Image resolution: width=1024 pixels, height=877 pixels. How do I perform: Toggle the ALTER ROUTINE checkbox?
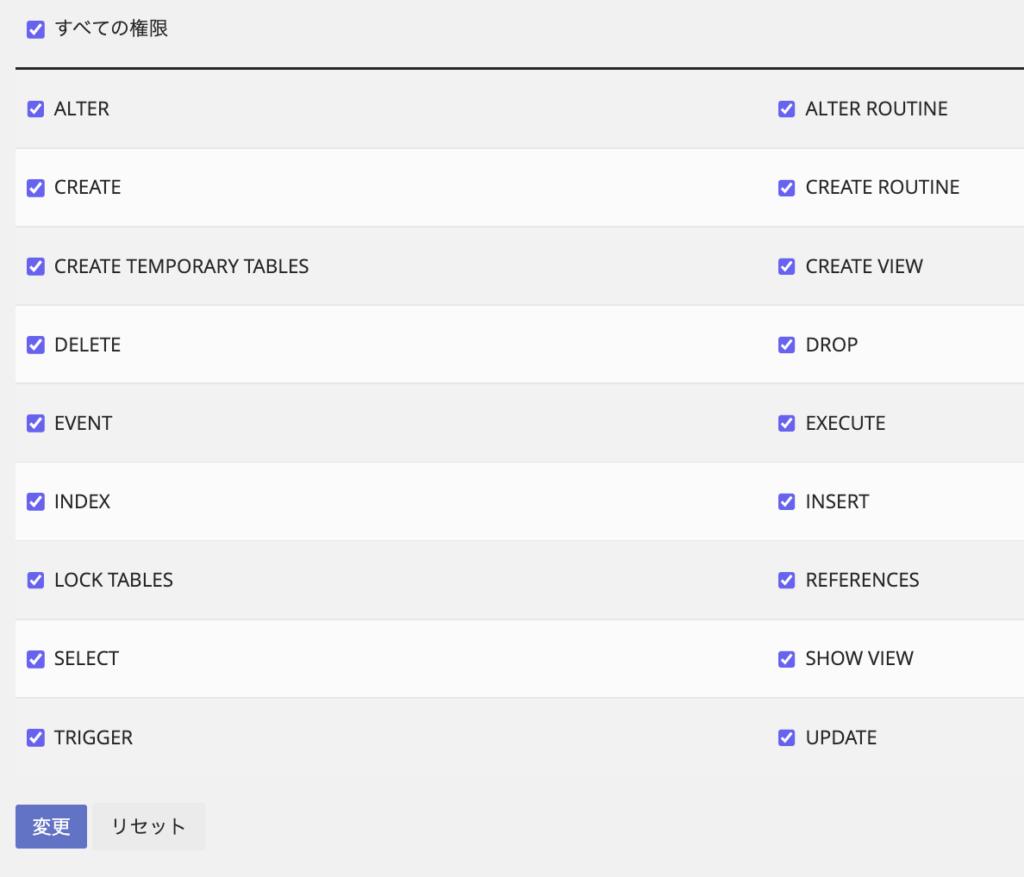click(787, 109)
